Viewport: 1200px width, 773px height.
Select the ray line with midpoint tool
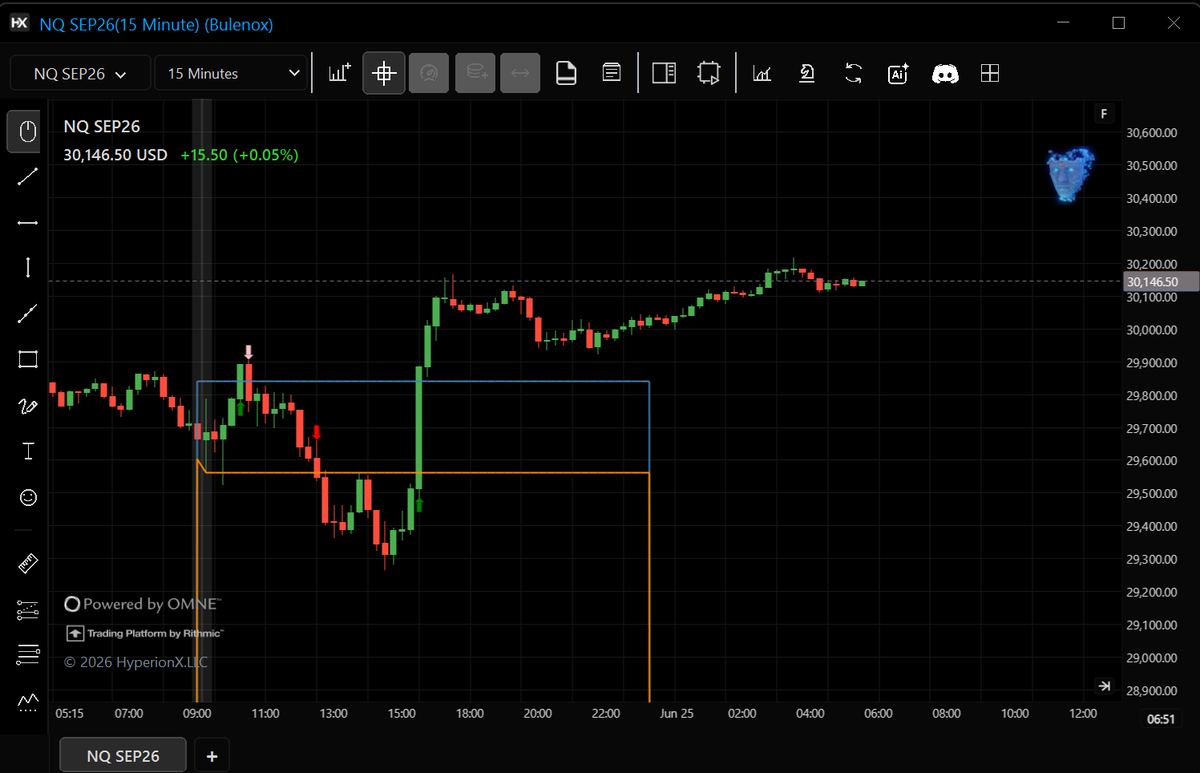pos(28,314)
